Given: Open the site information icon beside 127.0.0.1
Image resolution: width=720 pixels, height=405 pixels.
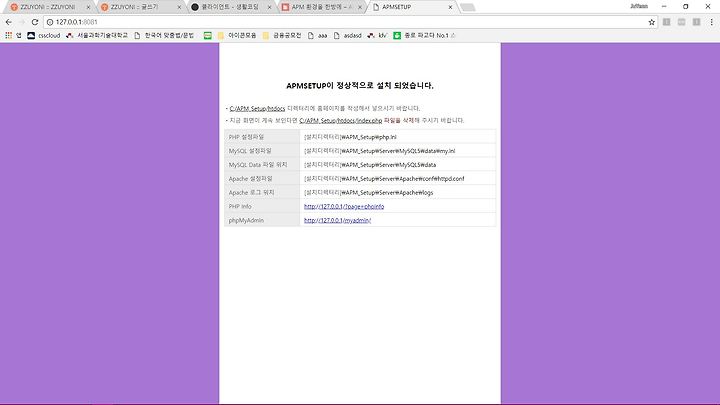Looking at the screenshot, I should pos(50,22).
